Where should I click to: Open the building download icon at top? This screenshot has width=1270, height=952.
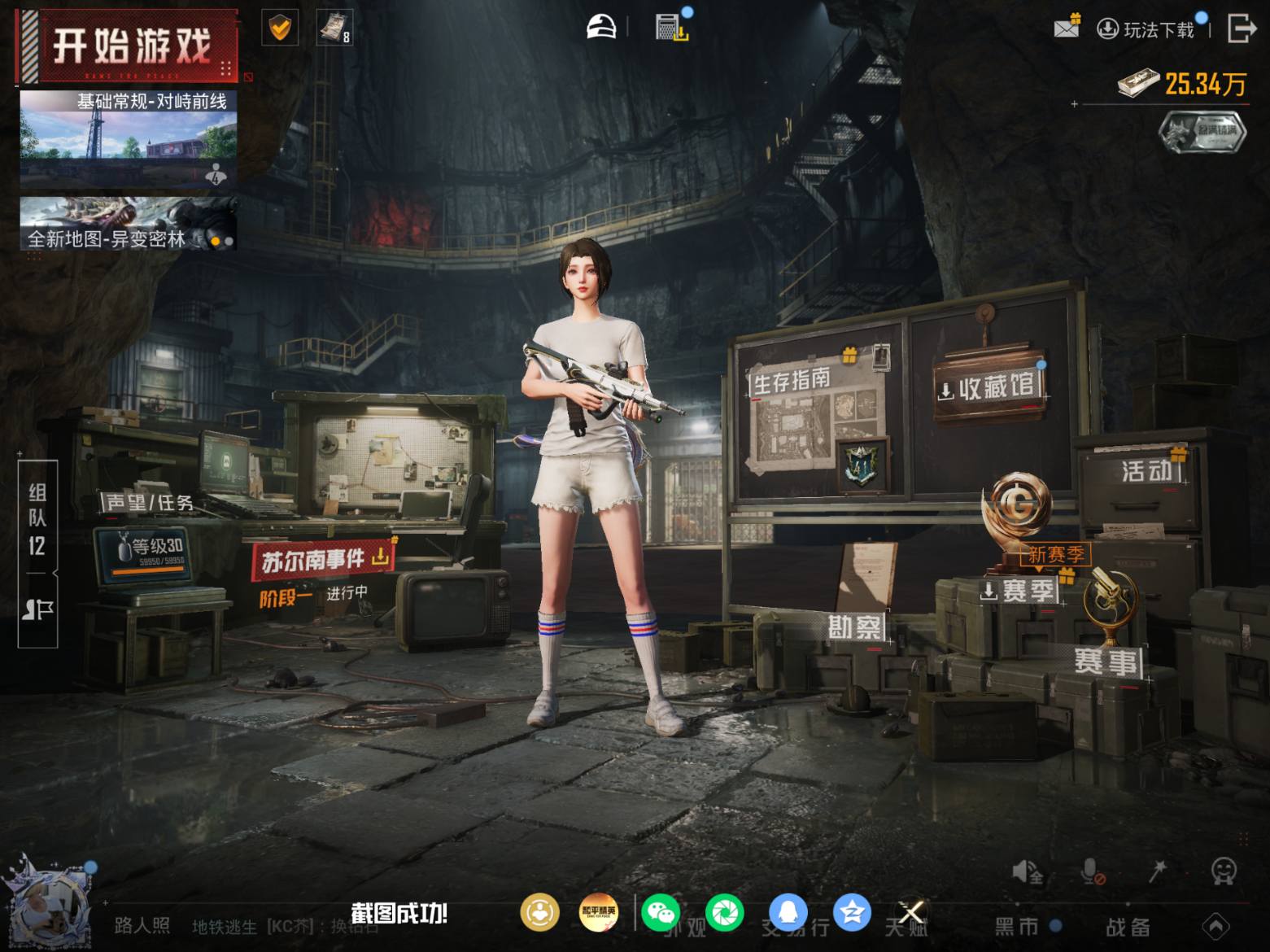(672, 28)
